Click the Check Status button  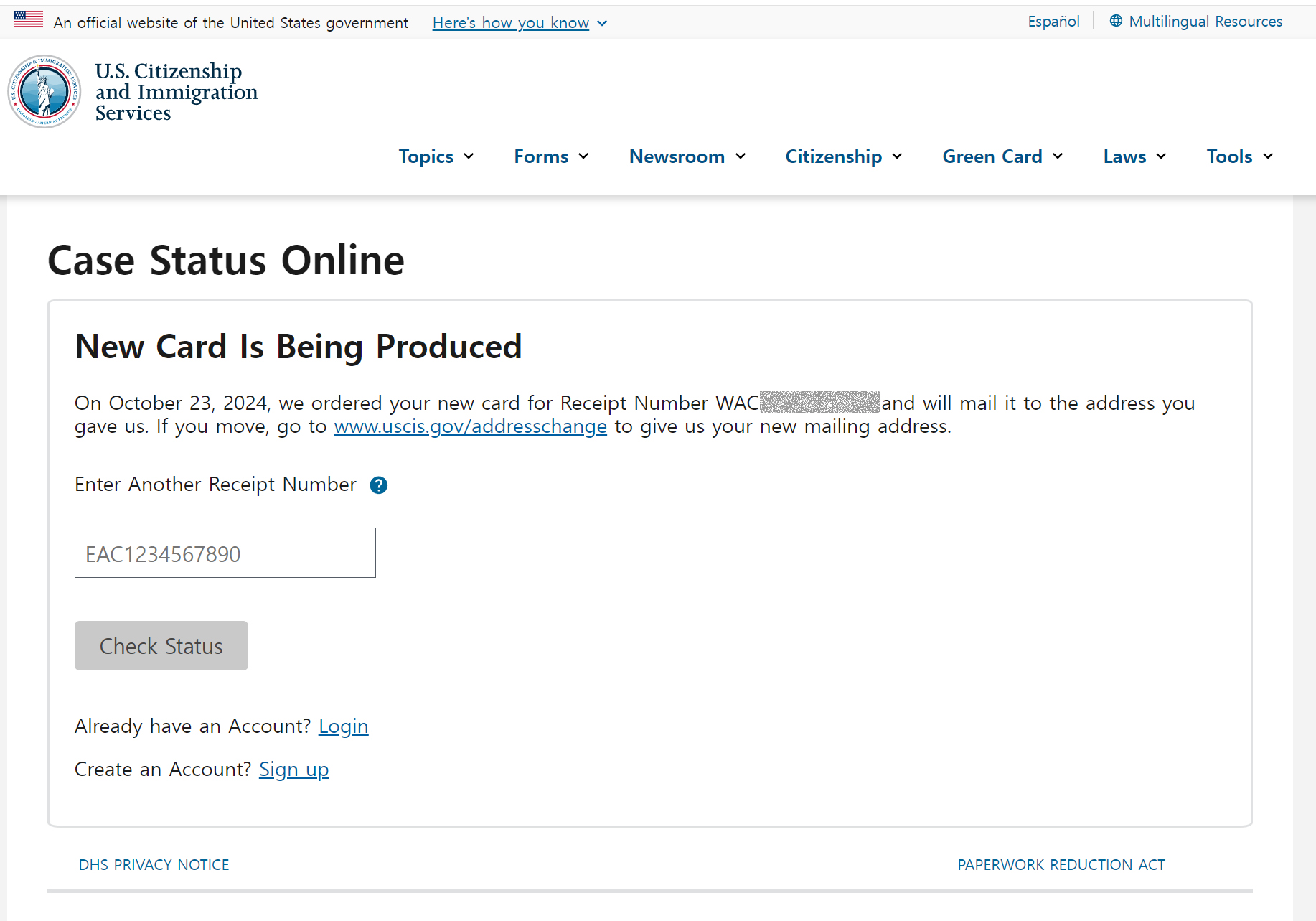click(161, 646)
